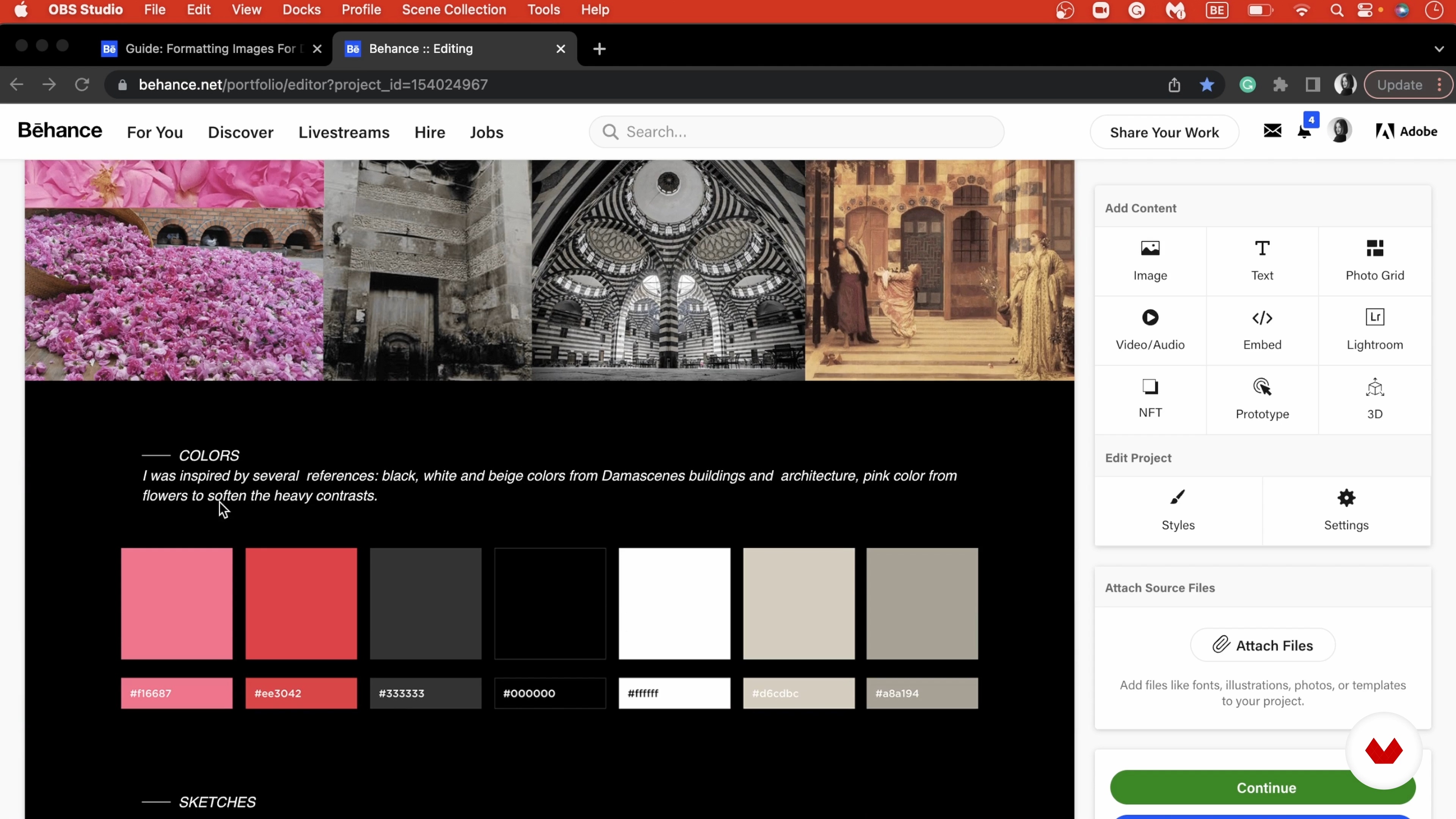
Task: Go to Discover section
Action: (240, 132)
